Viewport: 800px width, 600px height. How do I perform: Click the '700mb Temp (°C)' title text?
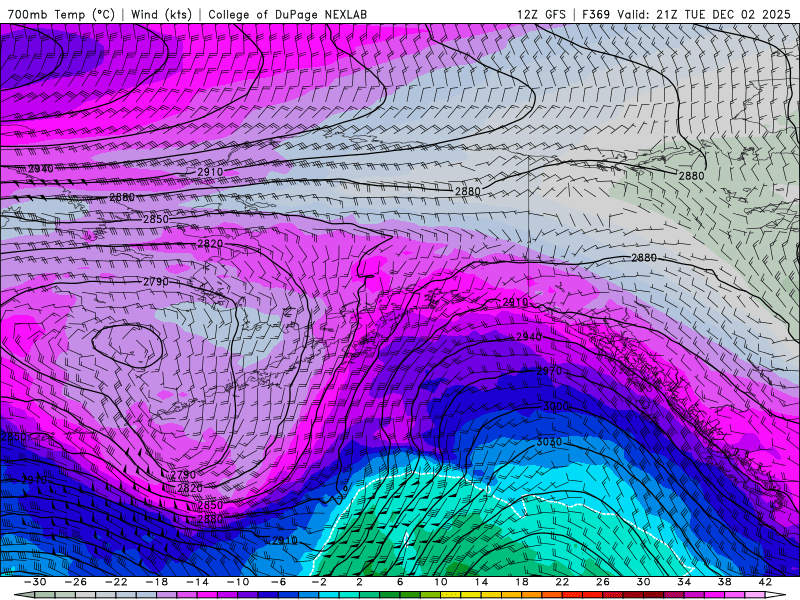point(61,14)
